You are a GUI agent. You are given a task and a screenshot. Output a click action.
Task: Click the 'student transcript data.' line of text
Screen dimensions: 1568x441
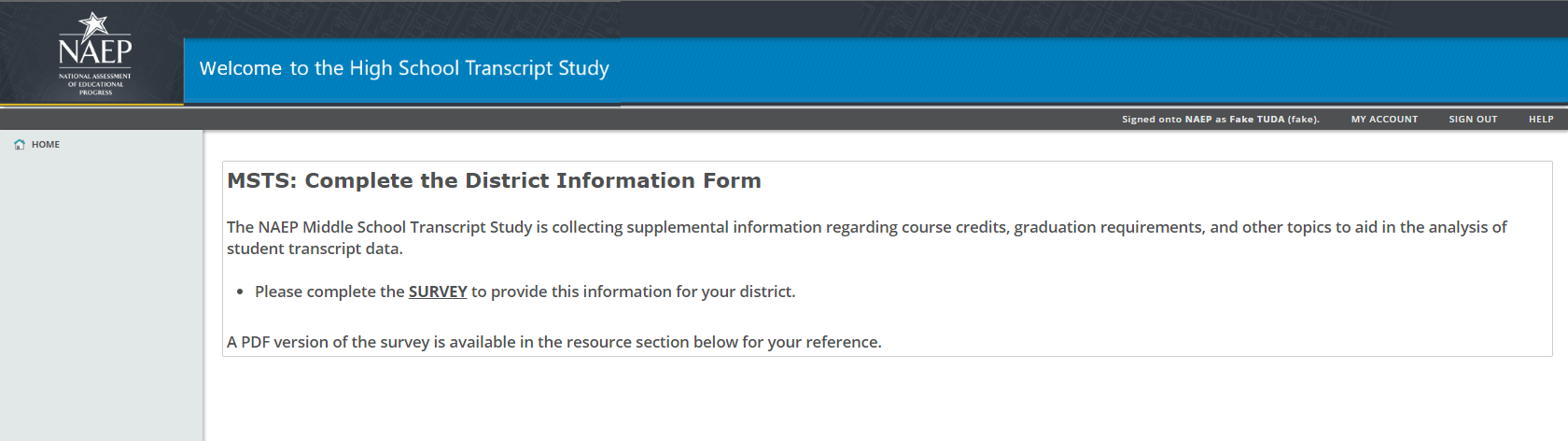pyautogui.click(x=315, y=249)
